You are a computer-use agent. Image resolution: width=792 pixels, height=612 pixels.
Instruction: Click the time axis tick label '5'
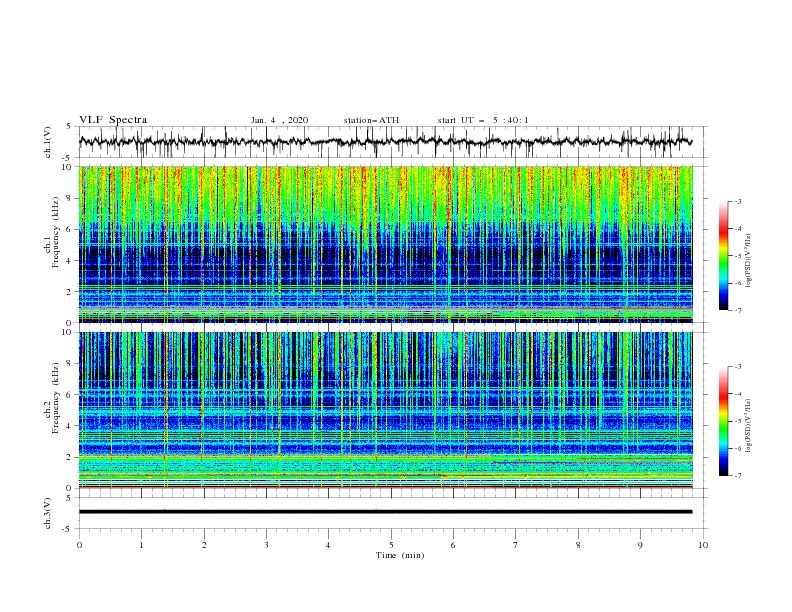click(391, 545)
